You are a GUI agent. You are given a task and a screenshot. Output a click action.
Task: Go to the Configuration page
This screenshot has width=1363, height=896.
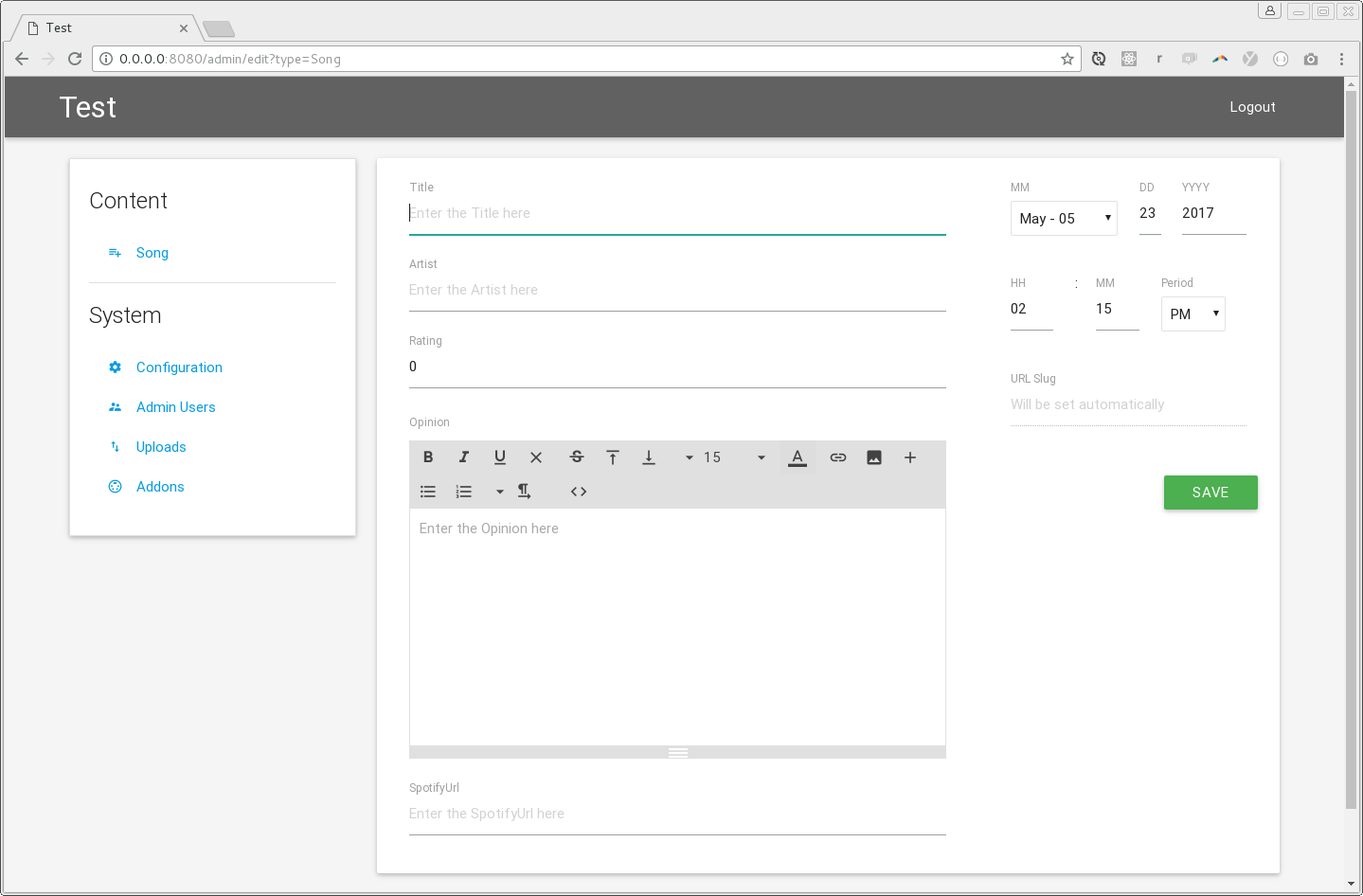179,367
